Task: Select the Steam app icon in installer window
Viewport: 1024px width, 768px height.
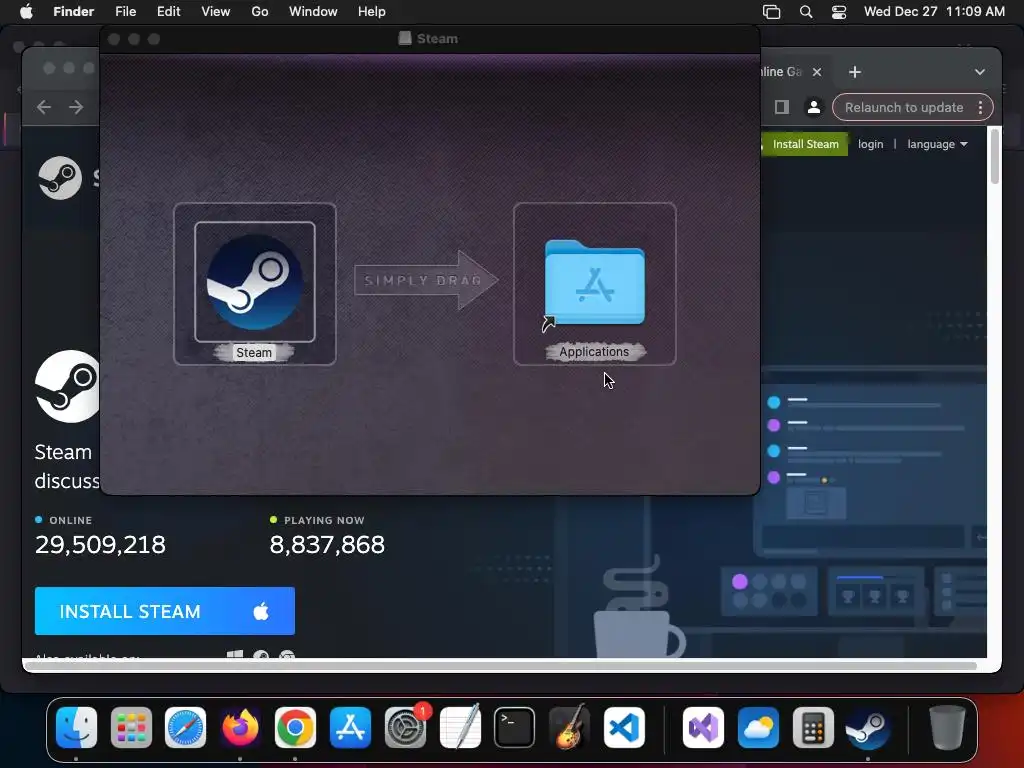Action: (255, 282)
